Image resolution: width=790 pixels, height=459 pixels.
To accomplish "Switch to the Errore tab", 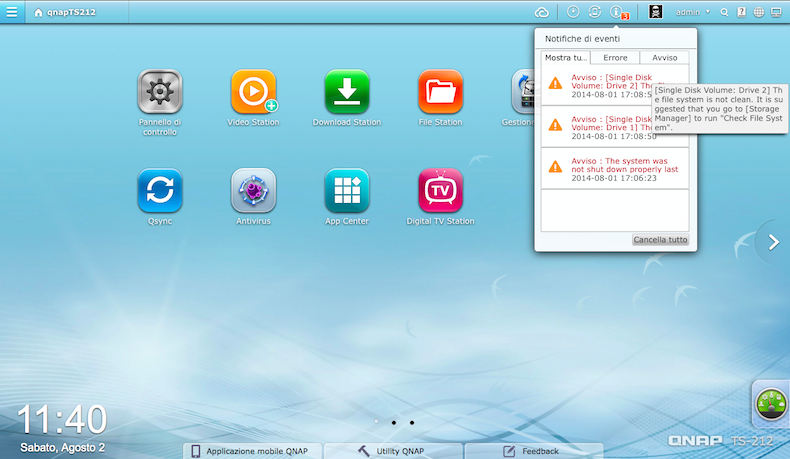I will (x=615, y=58).
